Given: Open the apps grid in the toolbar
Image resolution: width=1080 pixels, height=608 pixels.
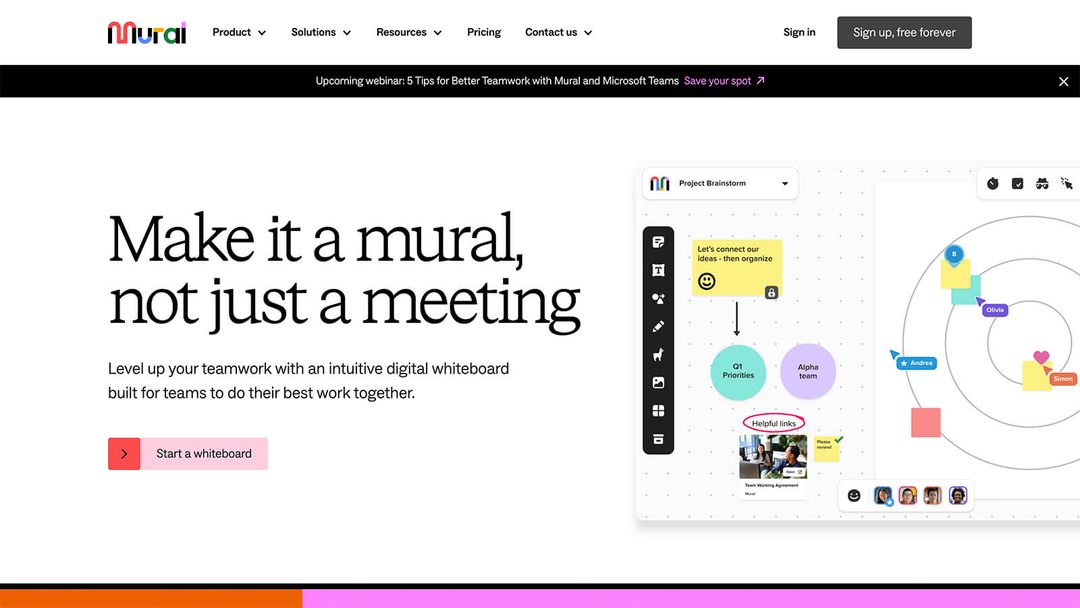Looking at the screenshot, I should tap(658, 409).
